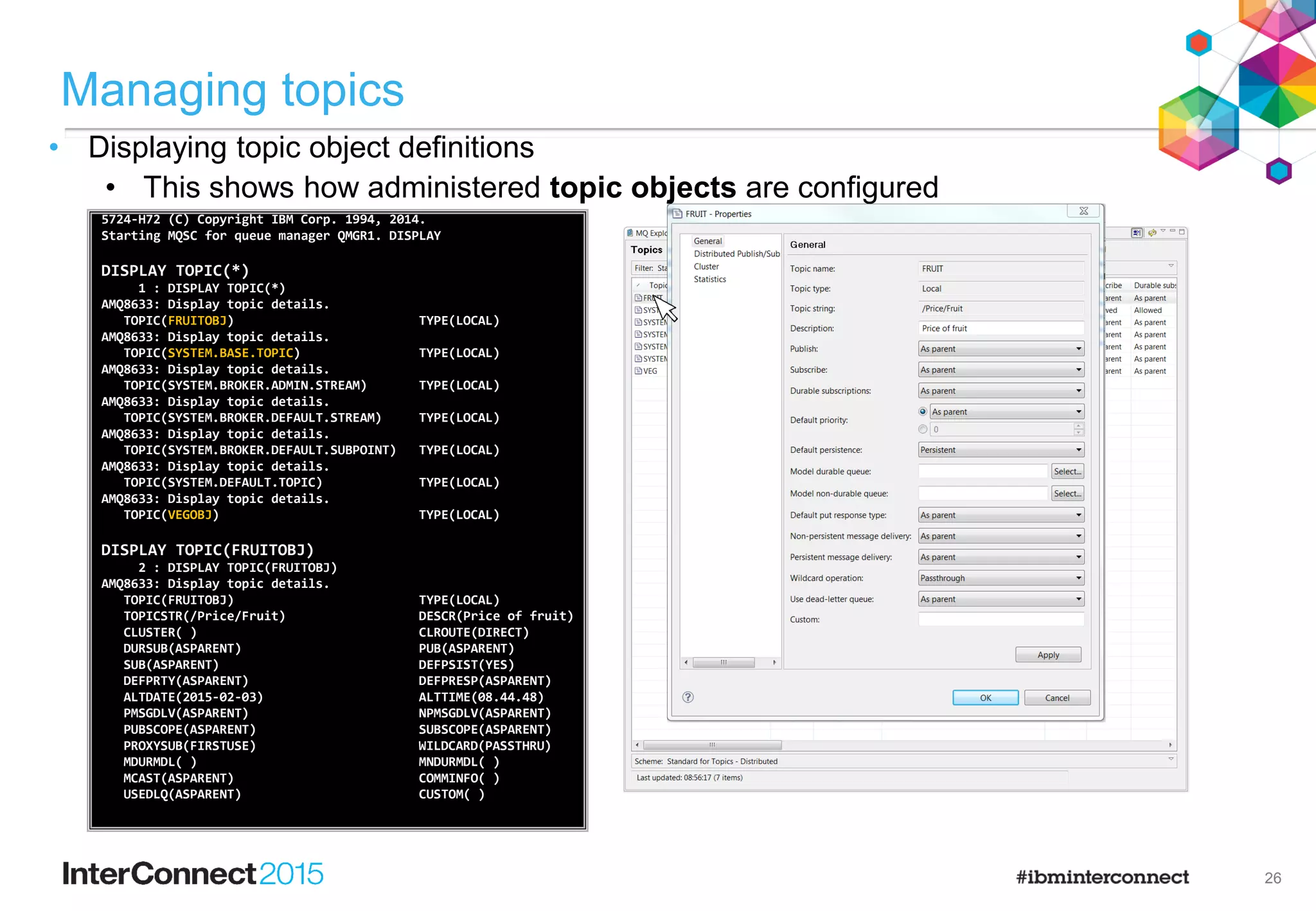This screenshot has height=911, width=1316.
Task: Select the Distributed Publish/Sub category
Action: [x=736, y=254]
